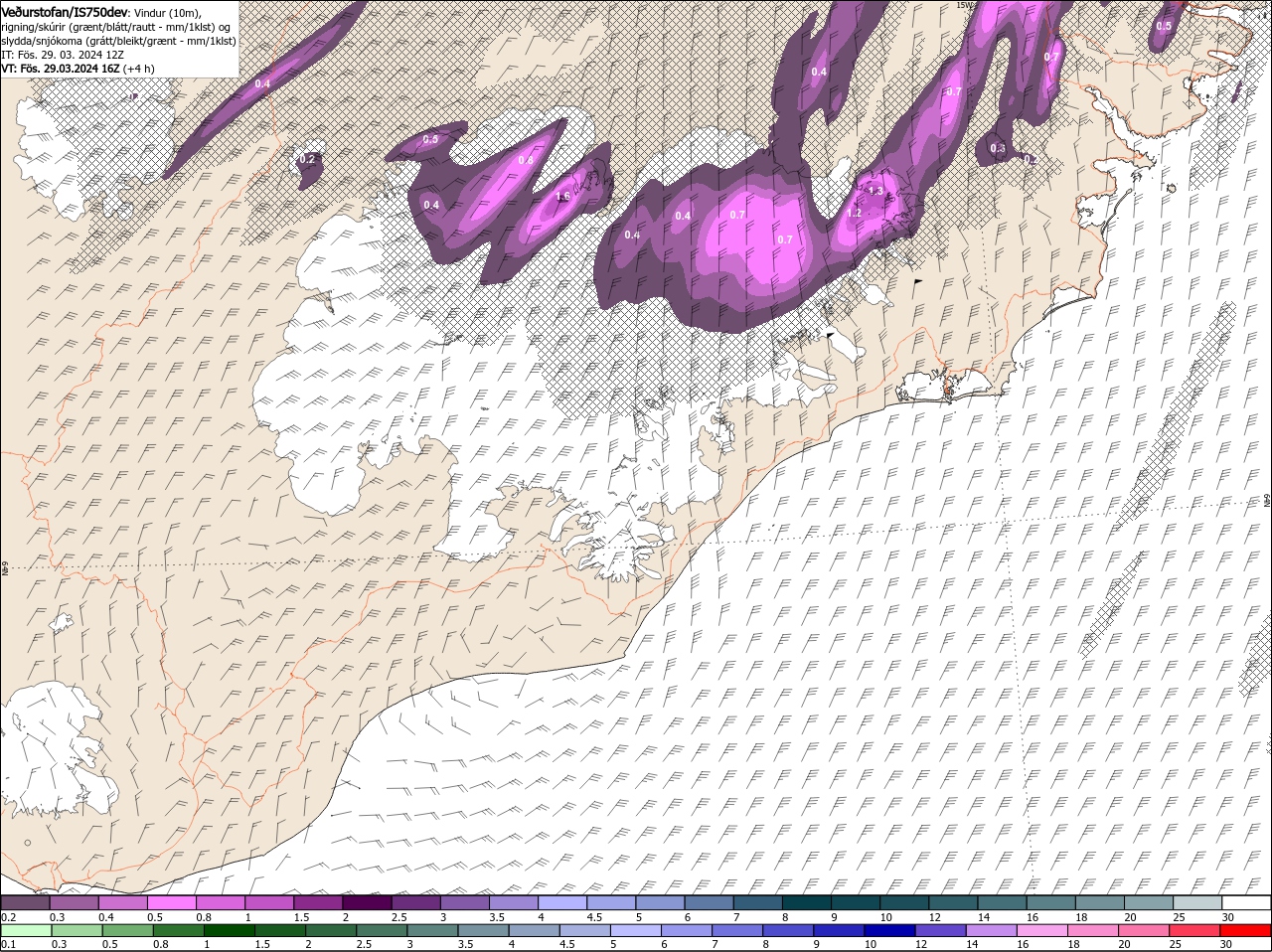Click the 1.3 precipitation value on map

click(x=875, y=191)
